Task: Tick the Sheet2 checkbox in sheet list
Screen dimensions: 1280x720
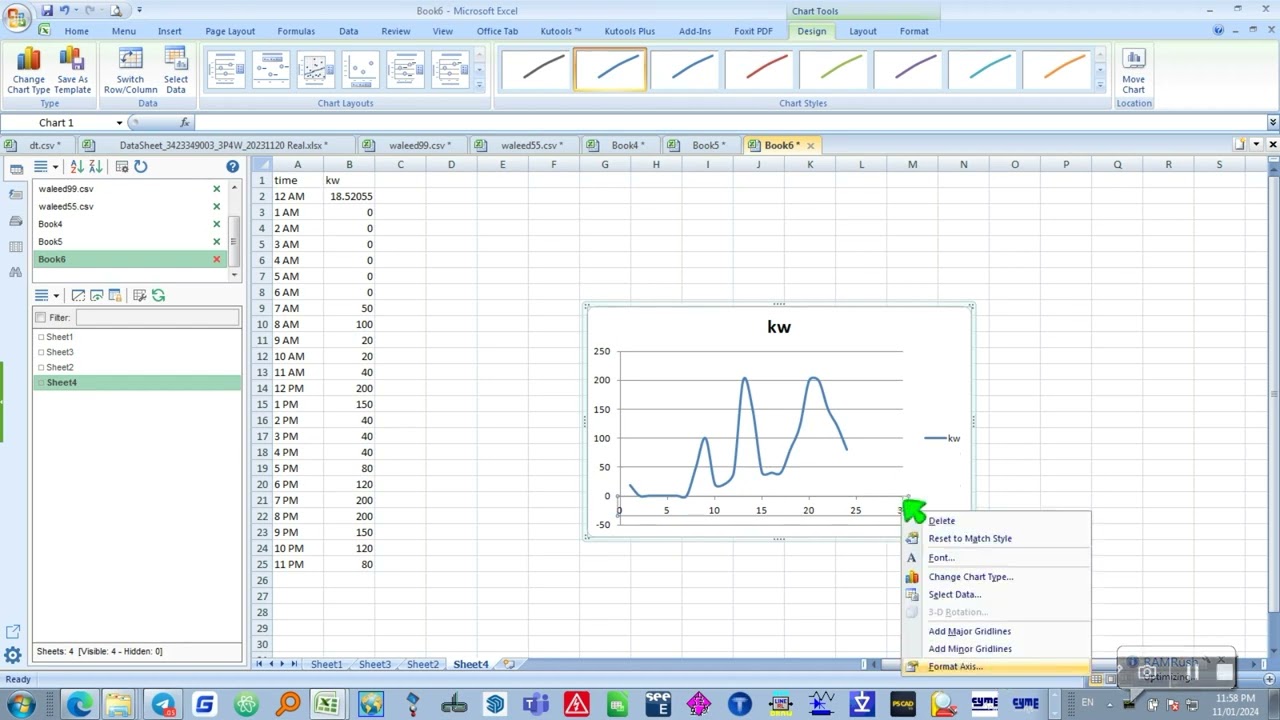Action: pos(41,367)
